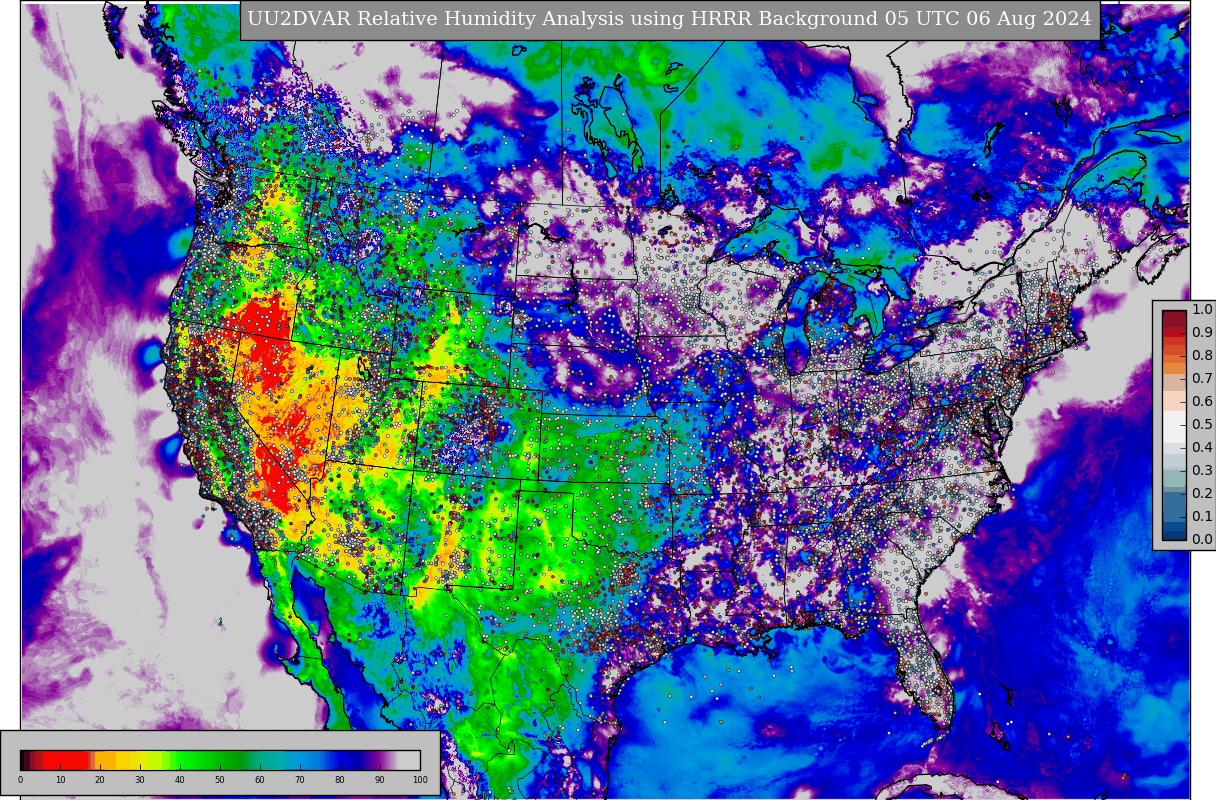Click the "0.2" label on vertical colorbar
The image size is (1216, 800).
coord(1202,493)
